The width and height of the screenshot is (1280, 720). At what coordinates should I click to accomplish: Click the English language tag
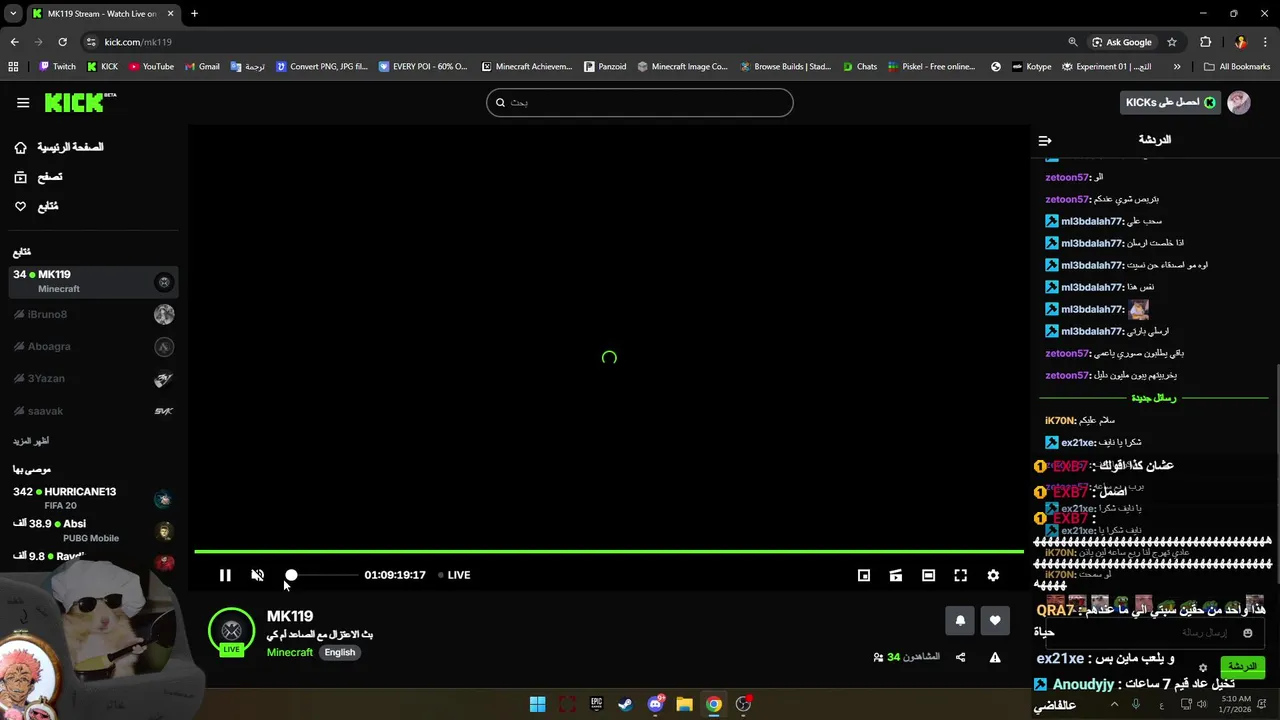click(340, 652)
